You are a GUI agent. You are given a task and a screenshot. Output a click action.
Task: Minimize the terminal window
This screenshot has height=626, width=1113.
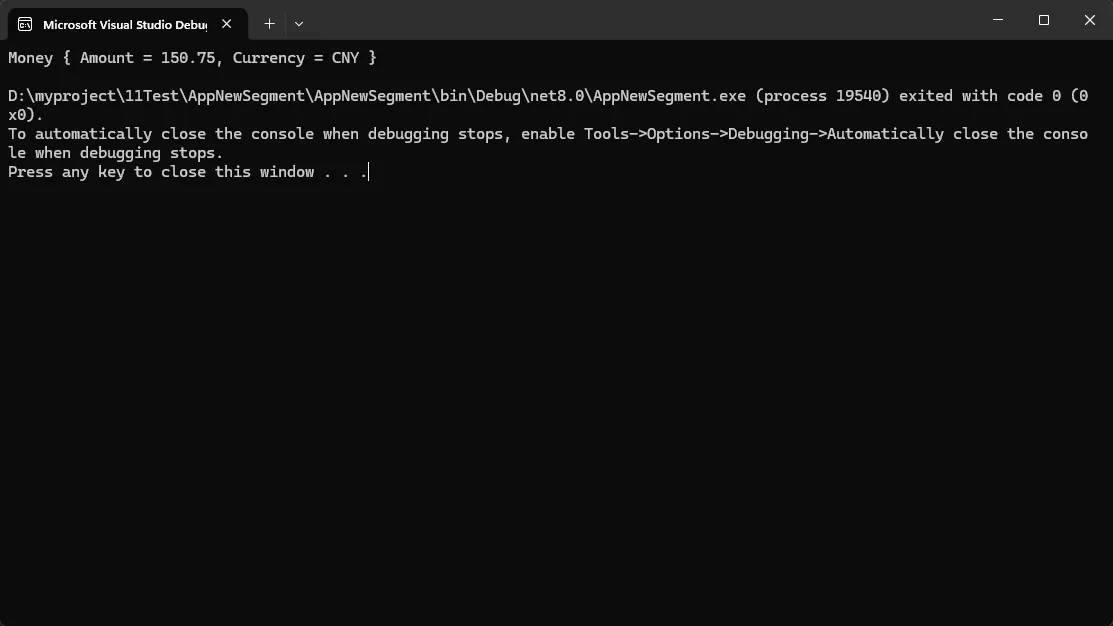click(997, 20)
